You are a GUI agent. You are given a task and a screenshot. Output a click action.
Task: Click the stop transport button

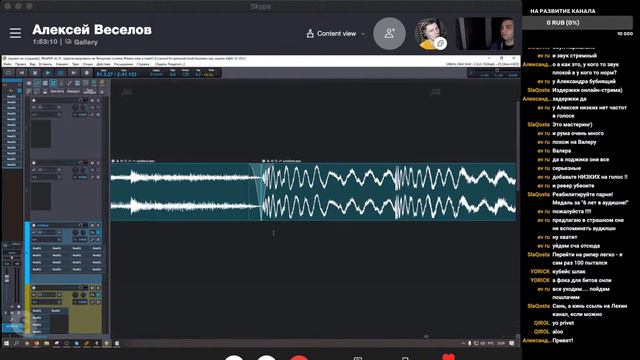35,73
